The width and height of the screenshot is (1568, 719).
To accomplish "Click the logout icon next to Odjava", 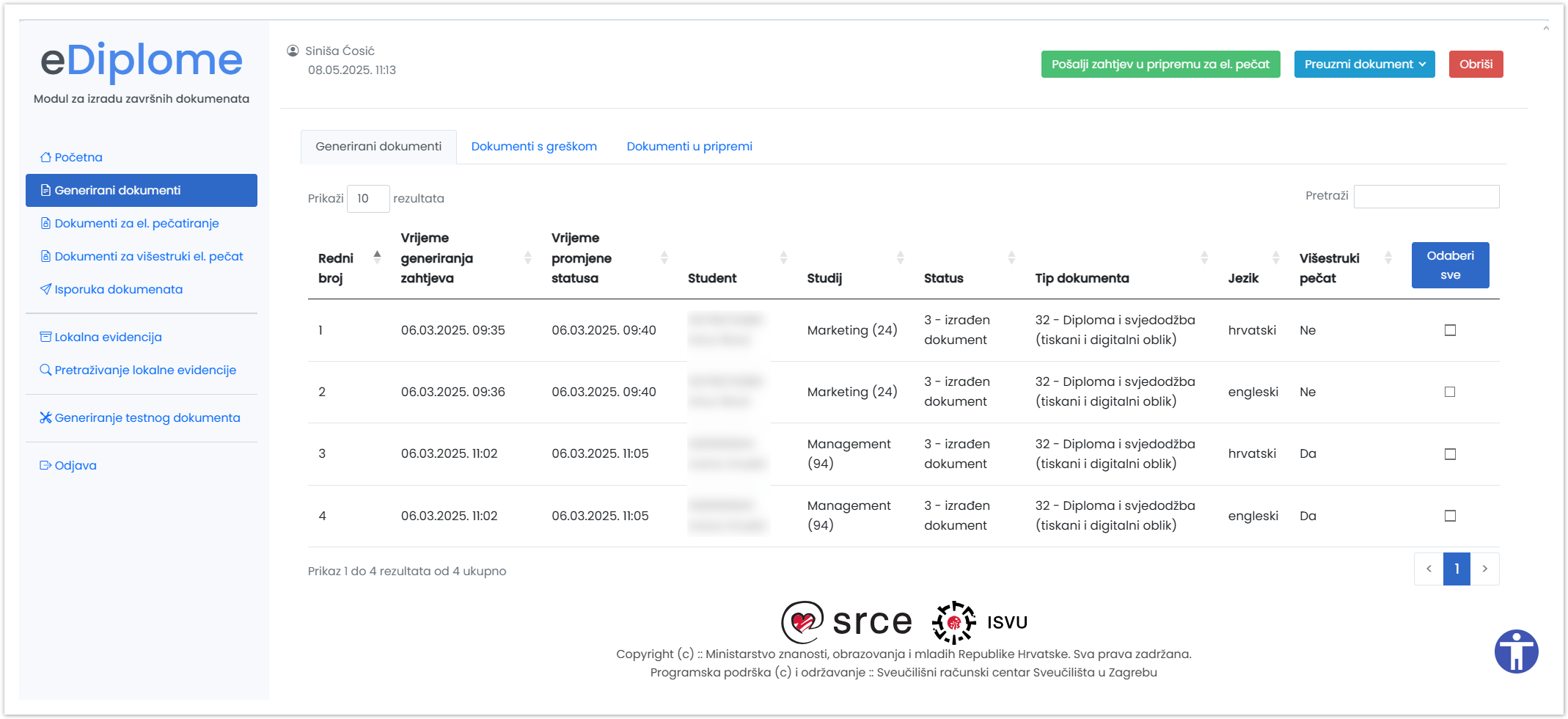I will pos(45,466).
